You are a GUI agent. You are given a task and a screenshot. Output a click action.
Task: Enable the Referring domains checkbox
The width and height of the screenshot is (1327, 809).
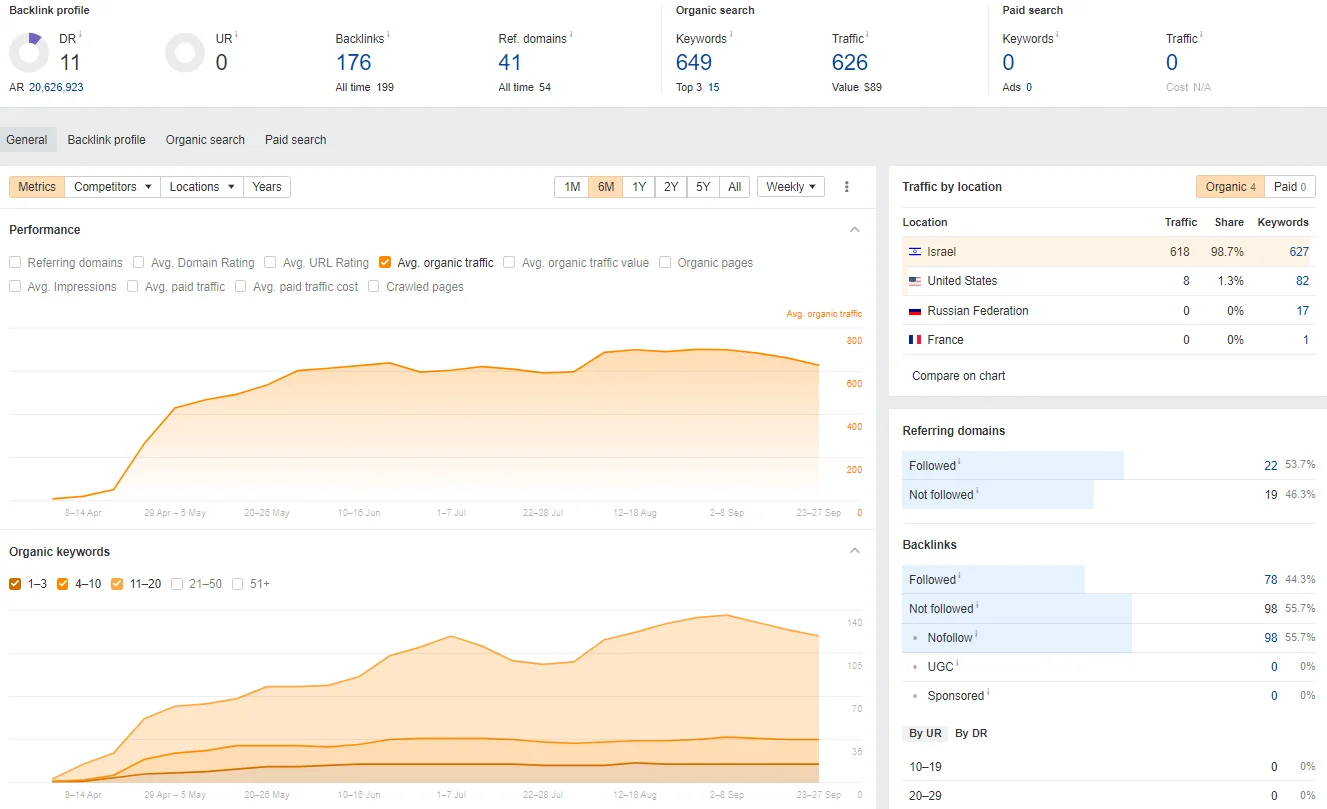pos(15,263)
